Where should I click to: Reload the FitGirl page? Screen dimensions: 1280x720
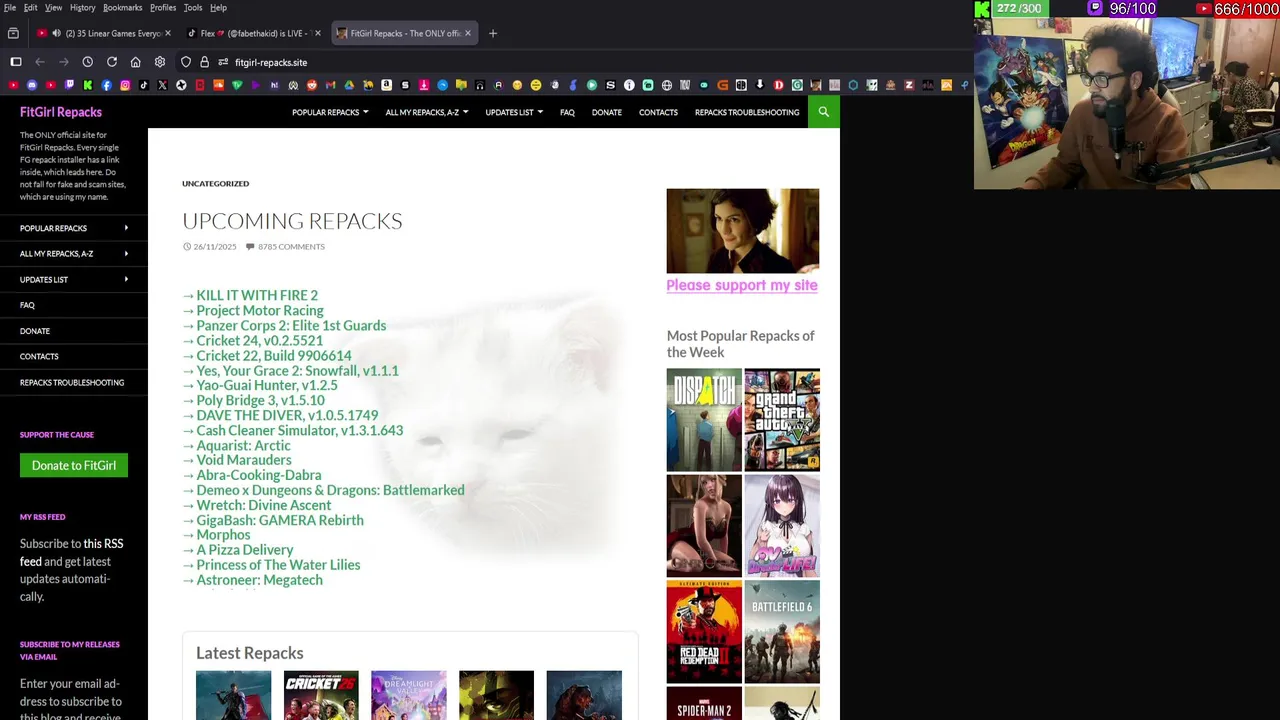coord(112,62)
